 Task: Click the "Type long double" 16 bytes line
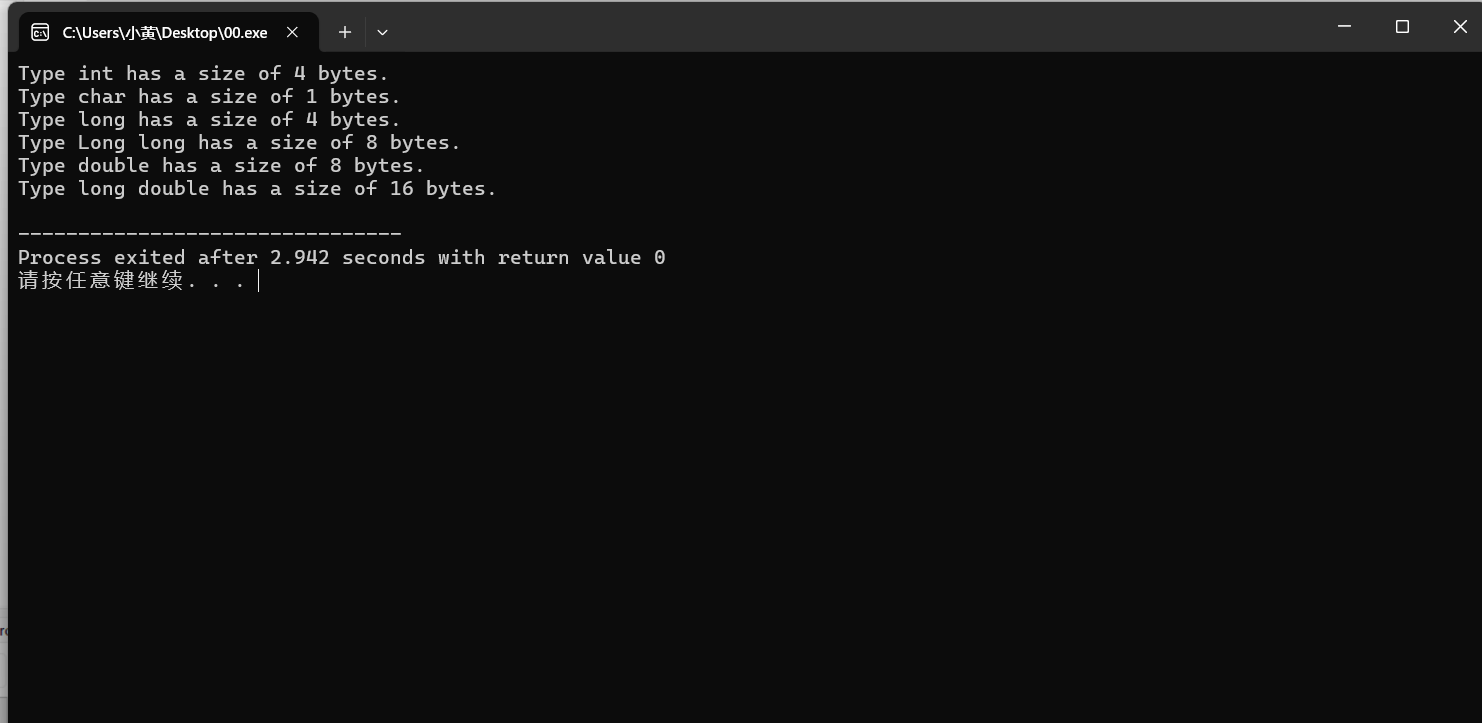[257, 189]
